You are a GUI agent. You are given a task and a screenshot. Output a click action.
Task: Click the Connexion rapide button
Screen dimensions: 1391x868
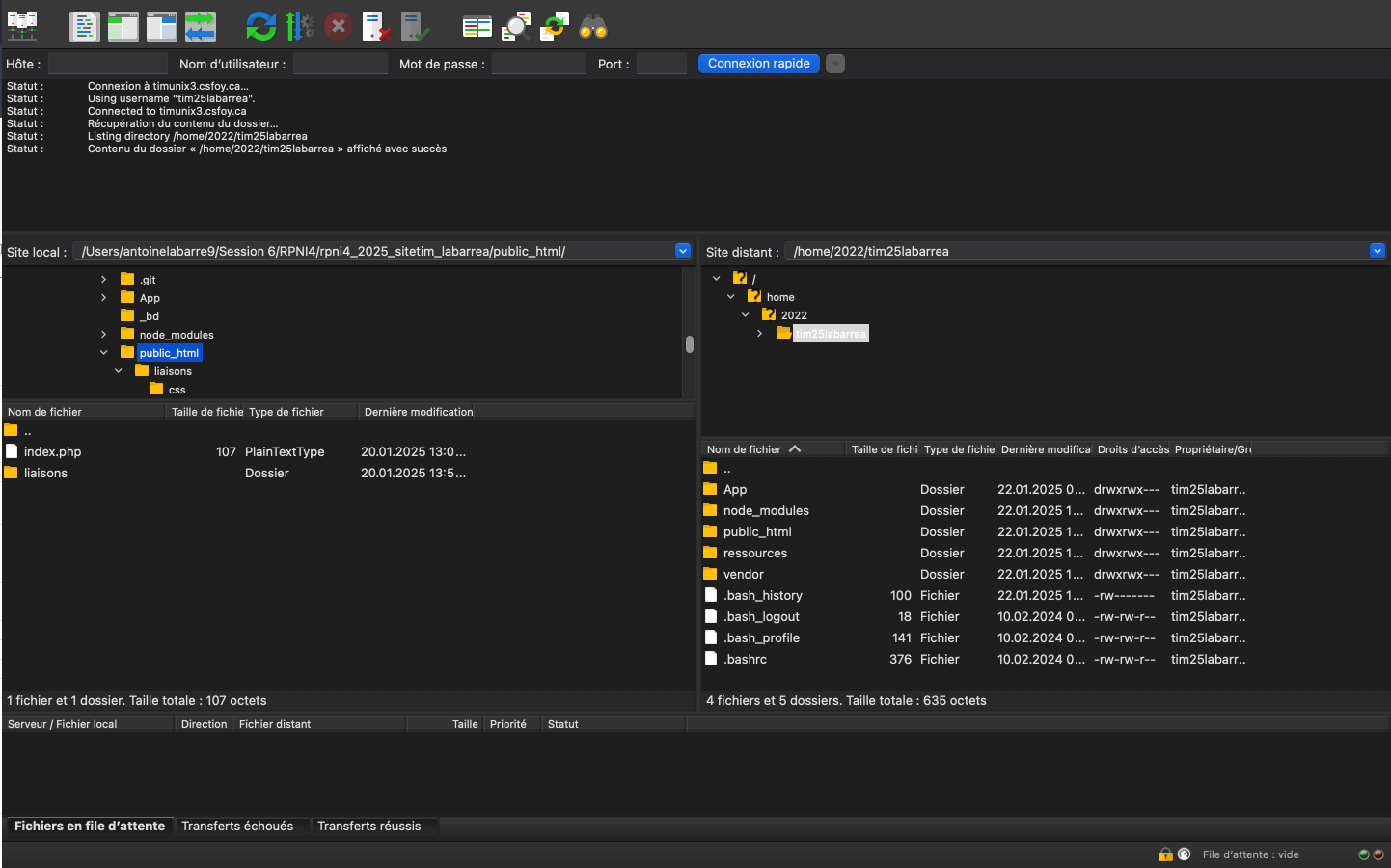(x=758, y=64)
